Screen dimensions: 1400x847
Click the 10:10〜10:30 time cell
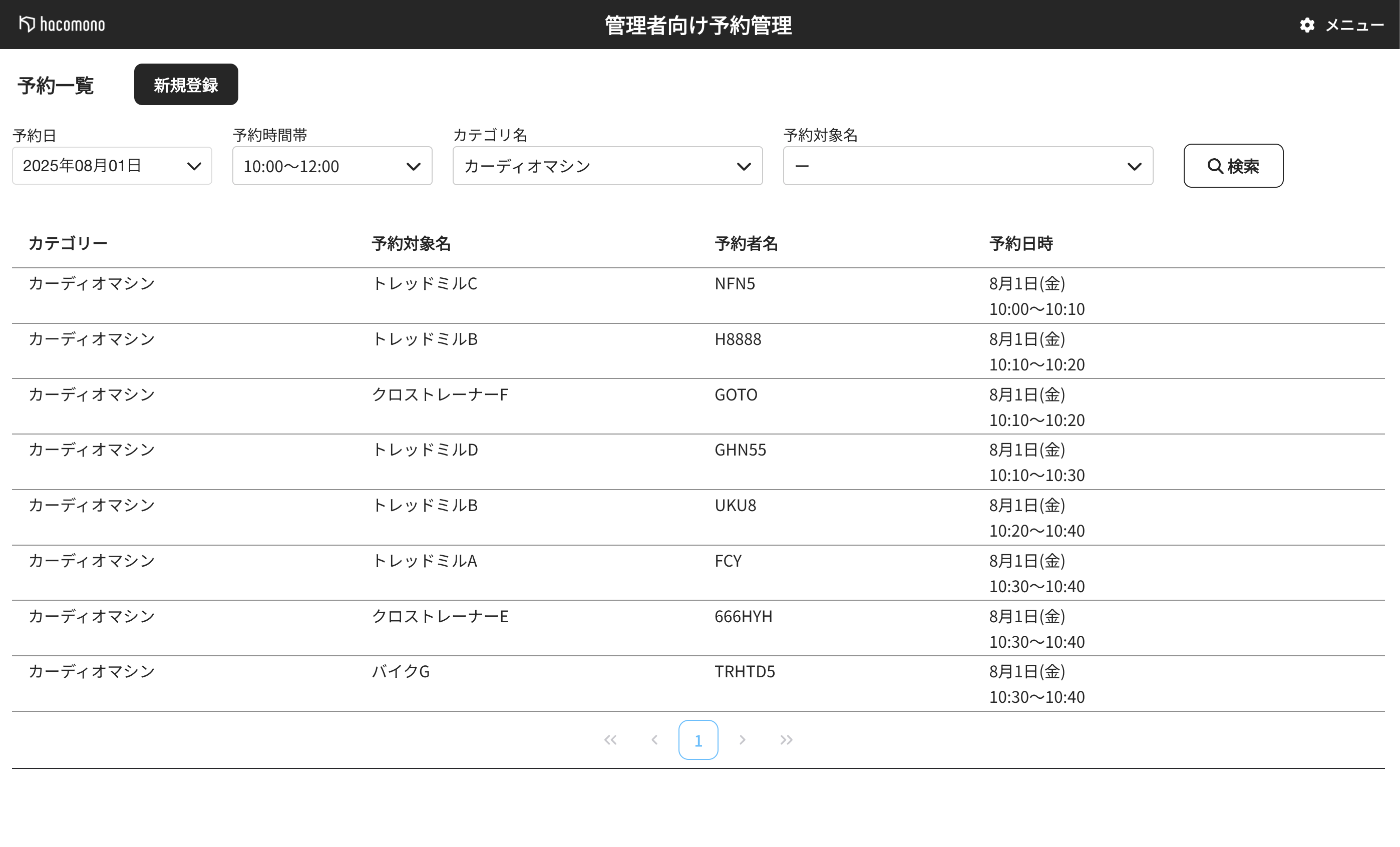(1036, 476)
